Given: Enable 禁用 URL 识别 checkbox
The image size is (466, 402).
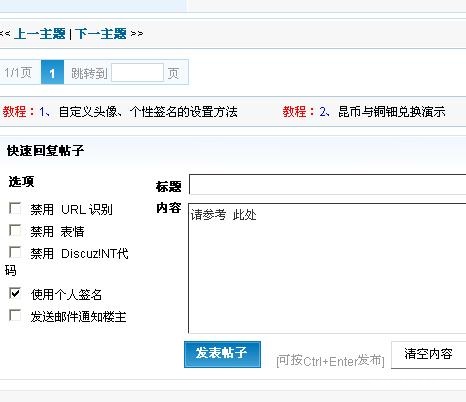Looking at the screenshot, I should [x=15, y=208].
